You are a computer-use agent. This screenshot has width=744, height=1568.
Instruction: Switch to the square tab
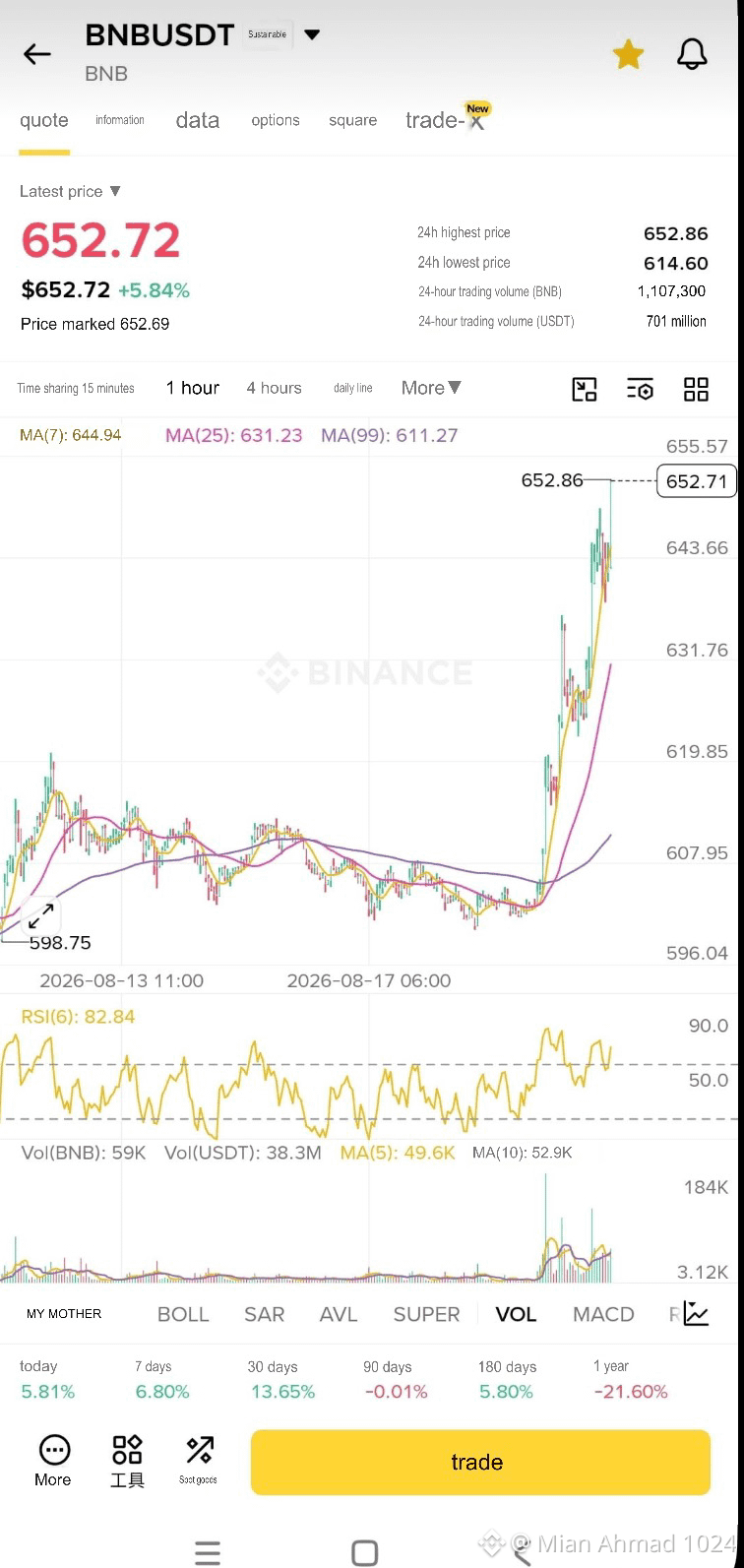pos(353,120)
